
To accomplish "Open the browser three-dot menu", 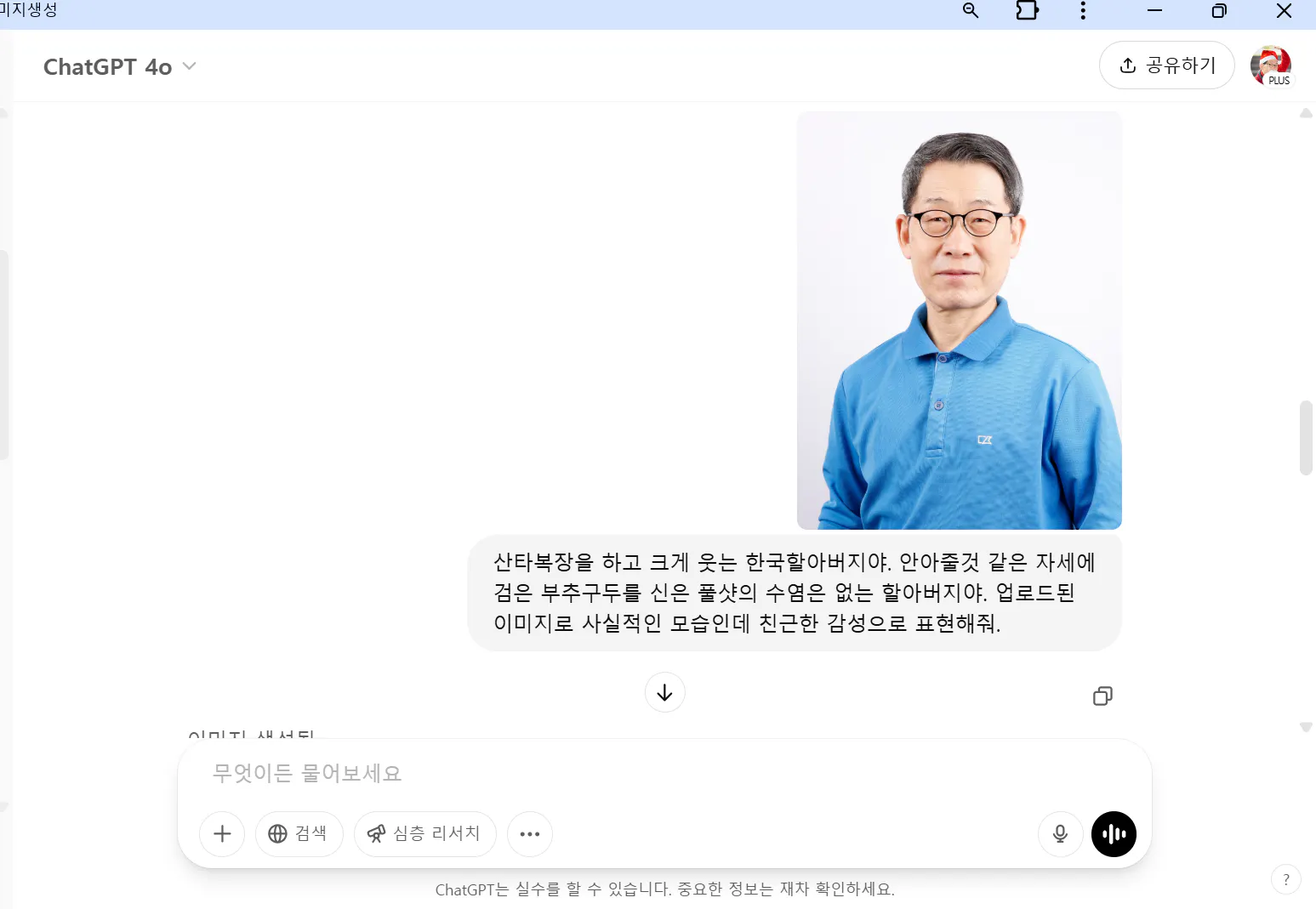I will pos(1082,11).
